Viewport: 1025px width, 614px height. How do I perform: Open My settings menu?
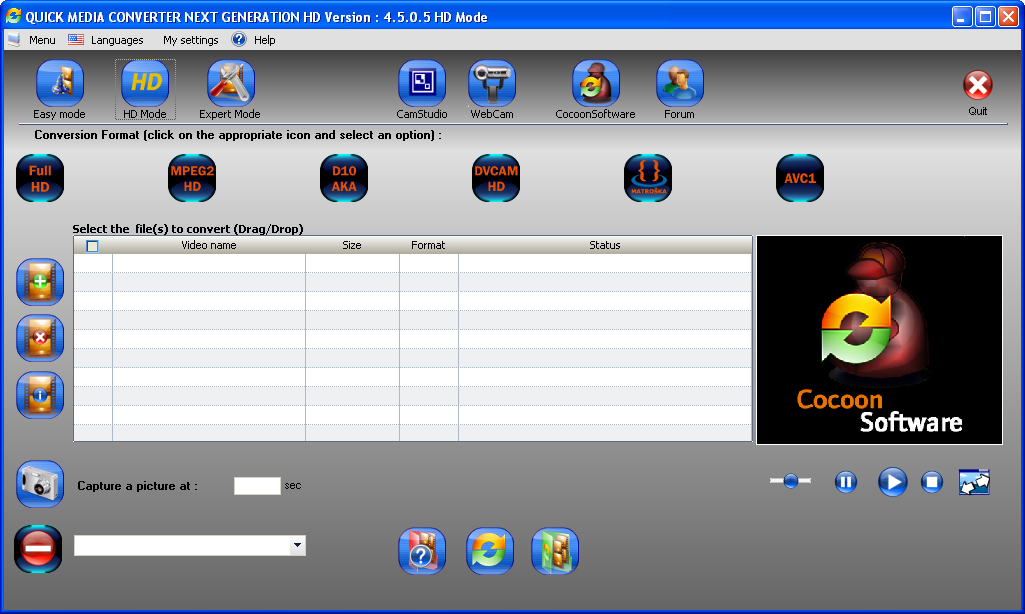coord(190,40)
